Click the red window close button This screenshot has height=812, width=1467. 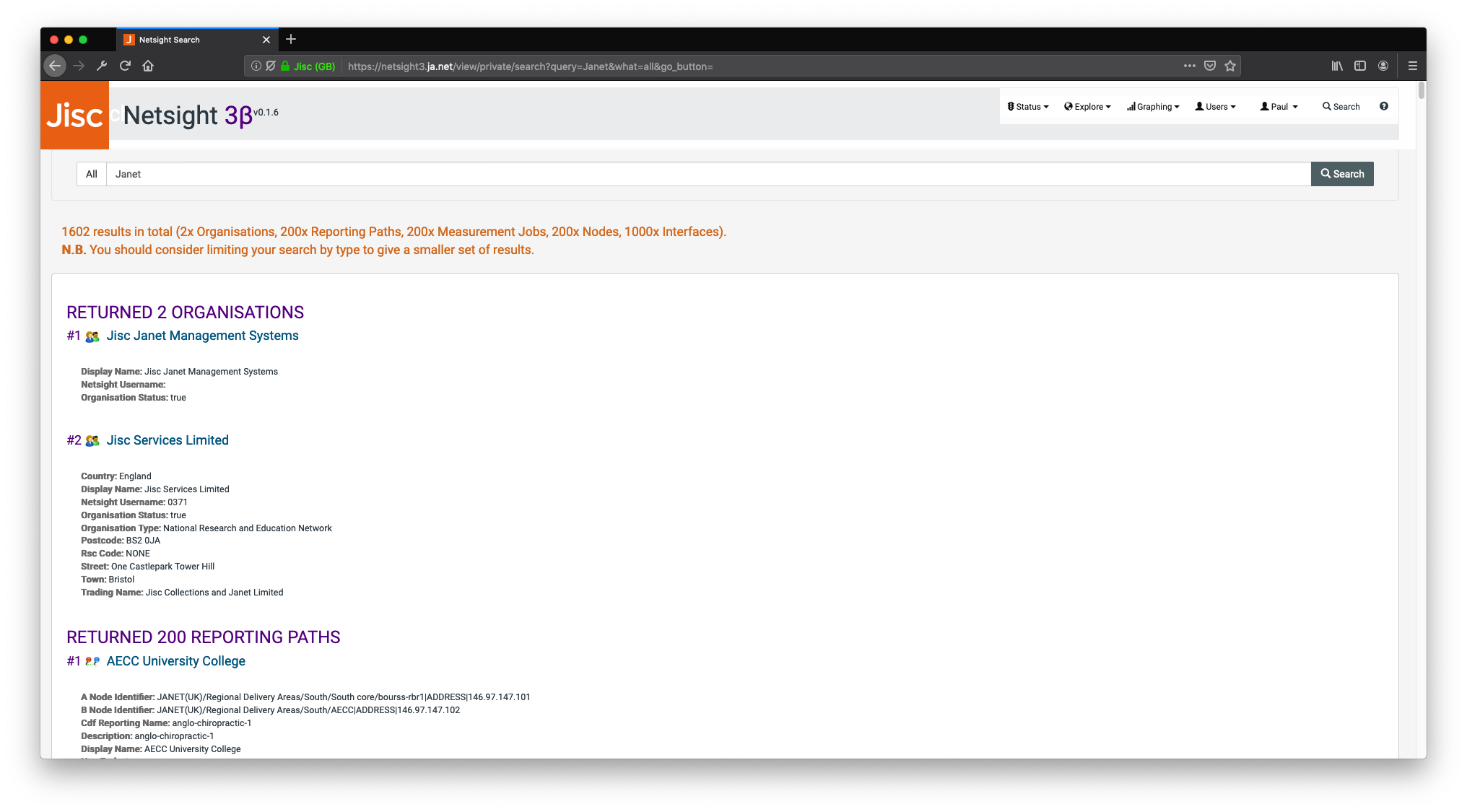(54, 40)
